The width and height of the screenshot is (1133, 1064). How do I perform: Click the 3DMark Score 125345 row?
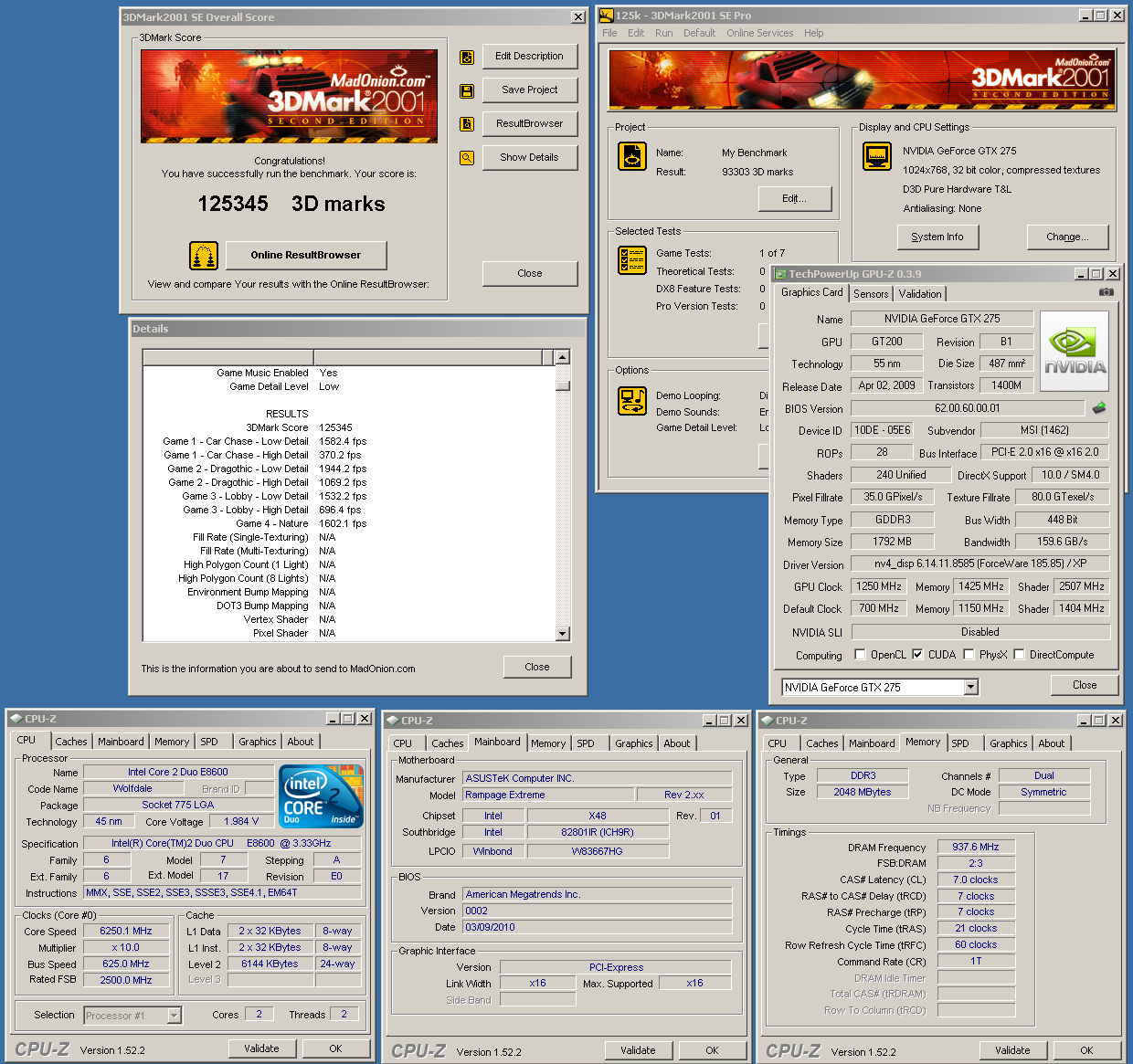[x=349, y=427]
